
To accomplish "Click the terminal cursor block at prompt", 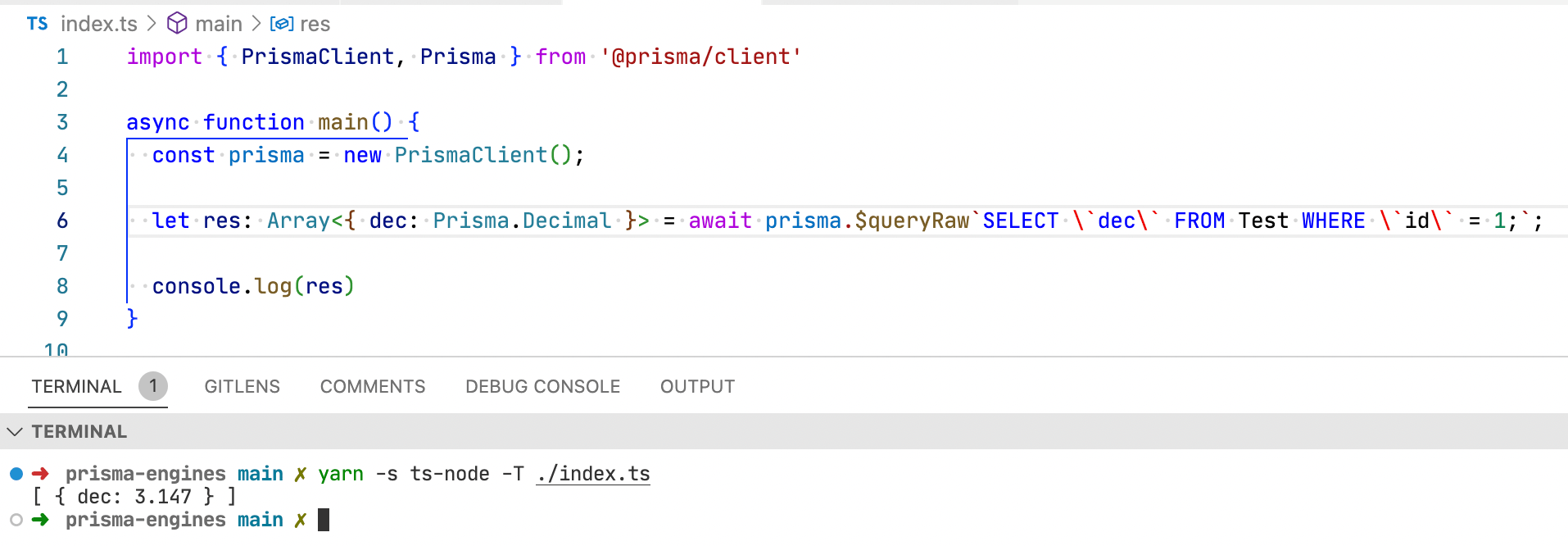I will [x=324, y=520].
